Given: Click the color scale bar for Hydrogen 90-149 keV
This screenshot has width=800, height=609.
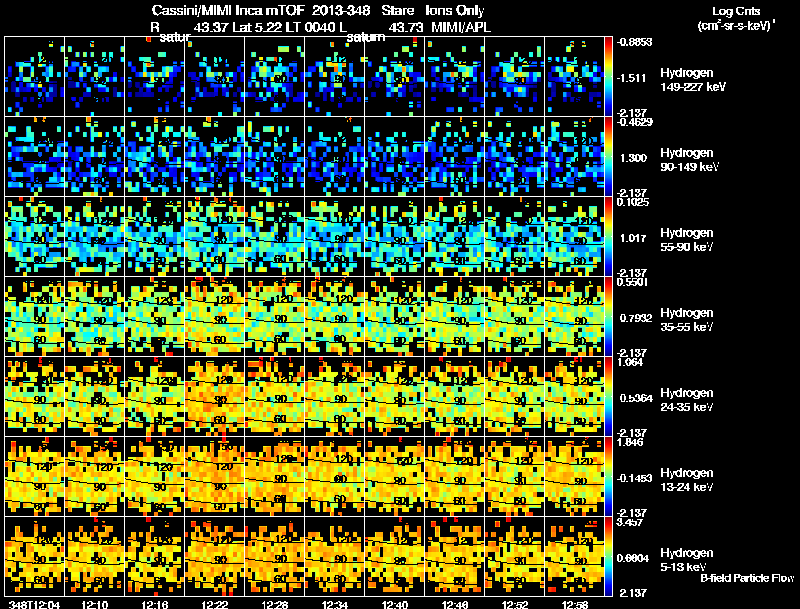Looking at the screenshot, I should [608, 157].
